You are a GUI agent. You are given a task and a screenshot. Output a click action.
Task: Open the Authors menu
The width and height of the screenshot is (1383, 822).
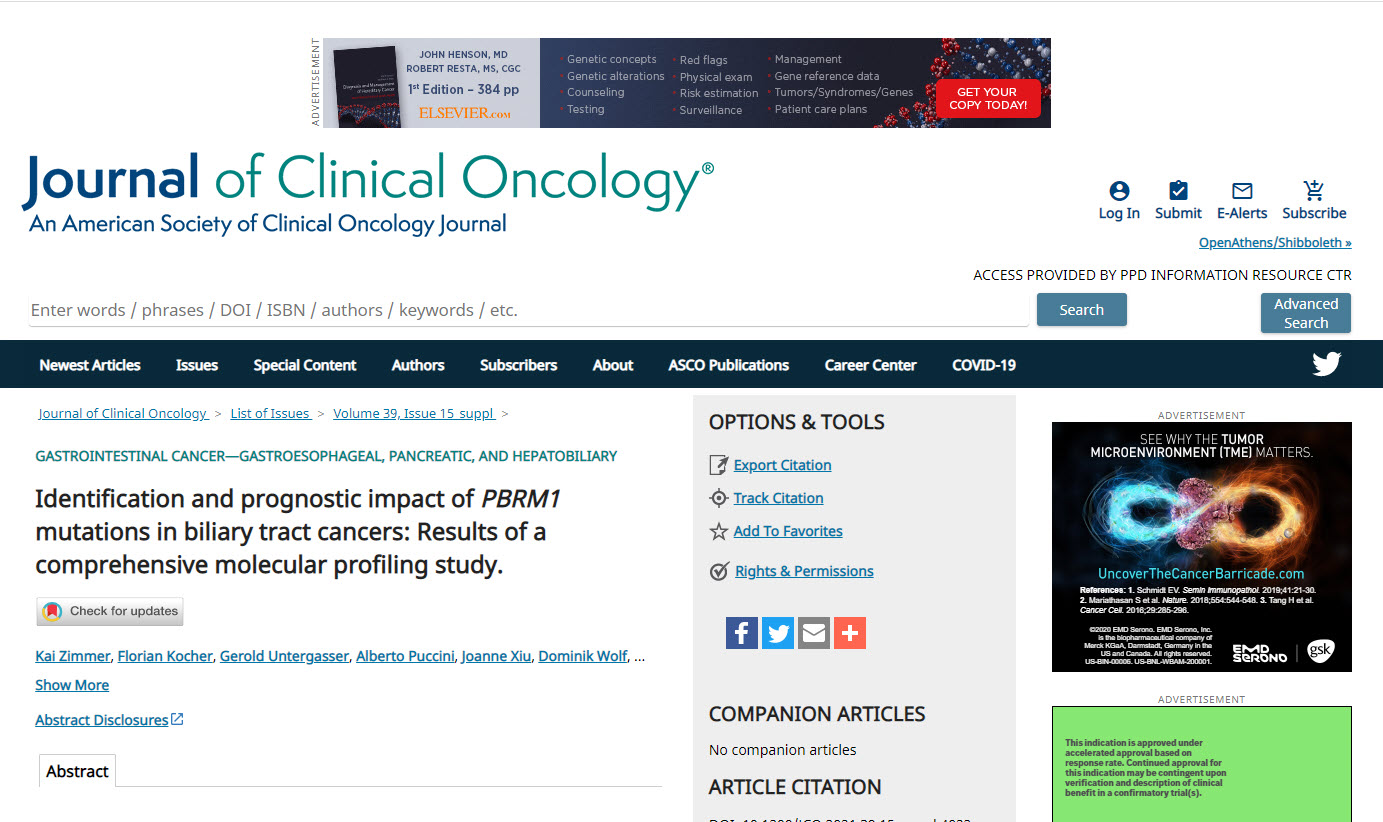pyautogui.click(x=418, y=365)
